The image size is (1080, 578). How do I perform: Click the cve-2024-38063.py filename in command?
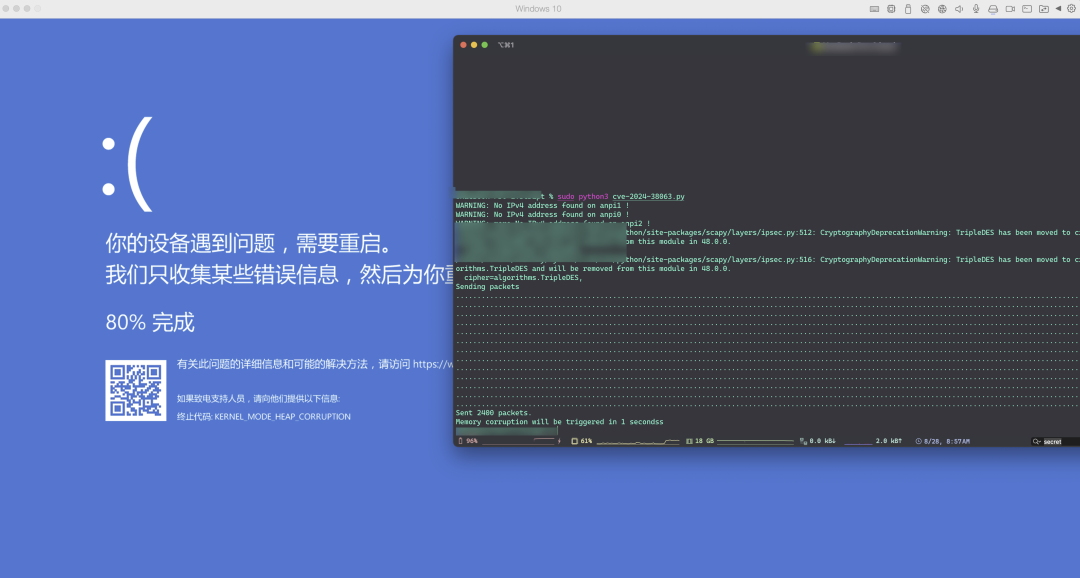(x=648, y=196)
